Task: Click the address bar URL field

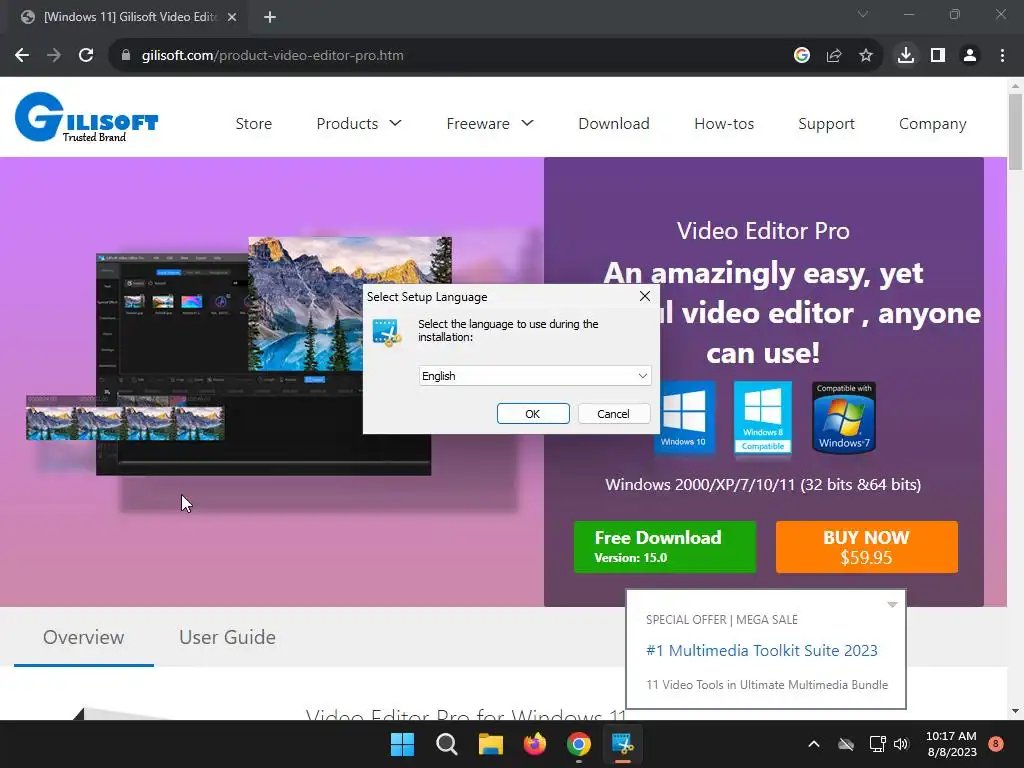Action: coord(457,56)
